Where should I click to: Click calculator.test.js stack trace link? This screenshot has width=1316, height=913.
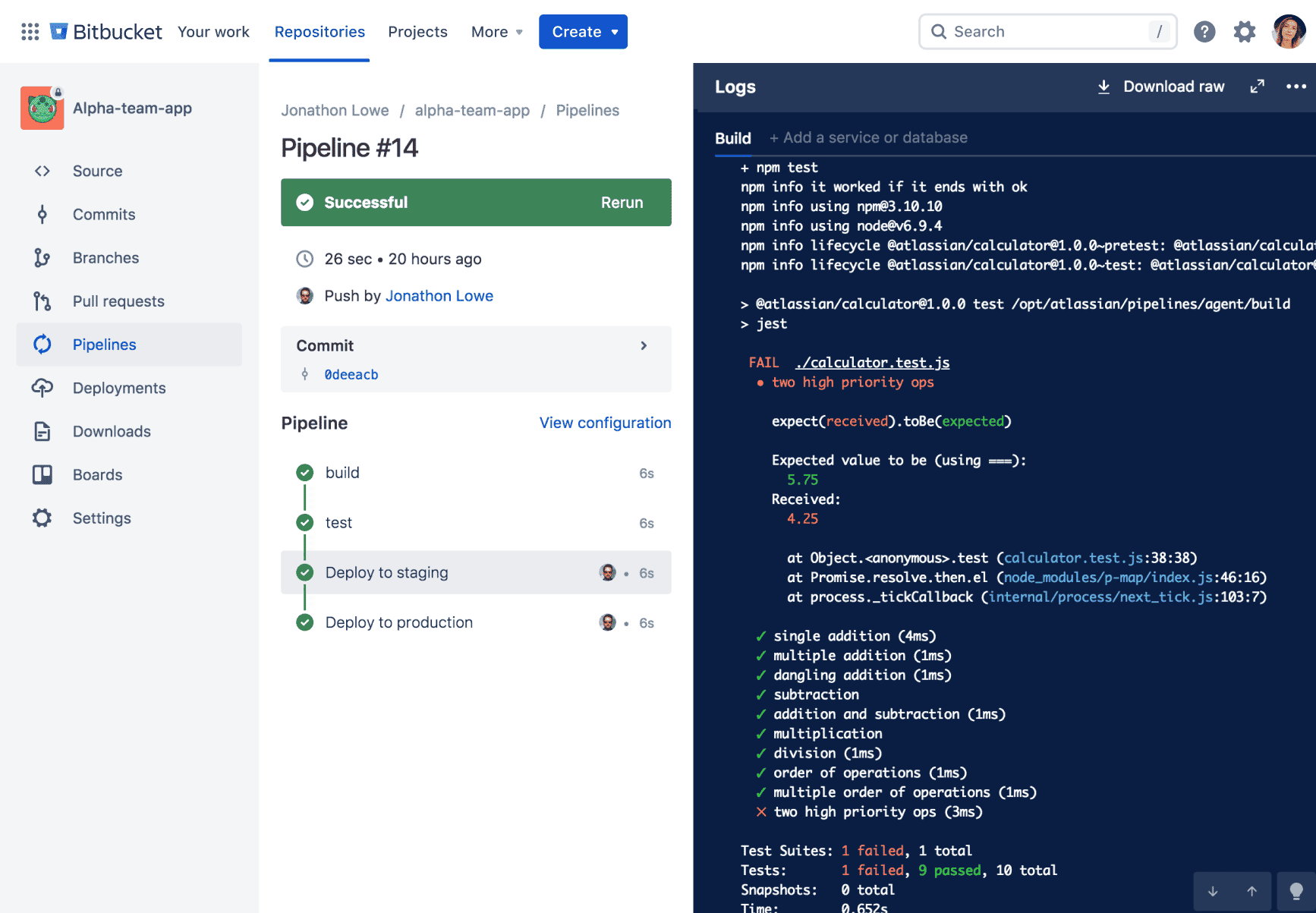(x=1073, y=558)
